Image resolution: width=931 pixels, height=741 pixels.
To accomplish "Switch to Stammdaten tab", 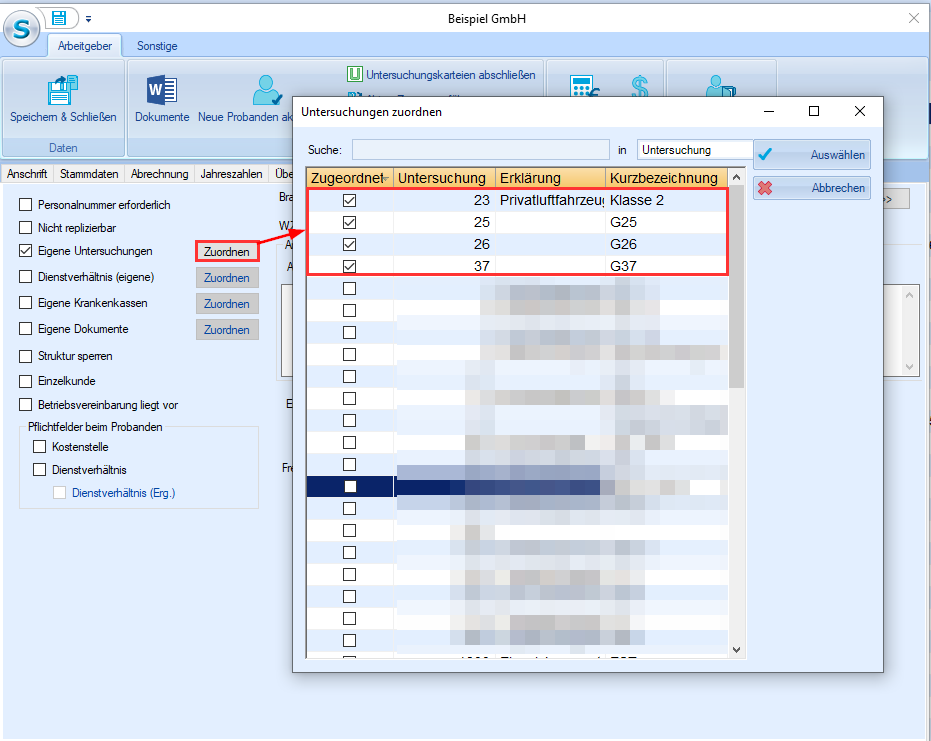I will click(x=89, y=174).
